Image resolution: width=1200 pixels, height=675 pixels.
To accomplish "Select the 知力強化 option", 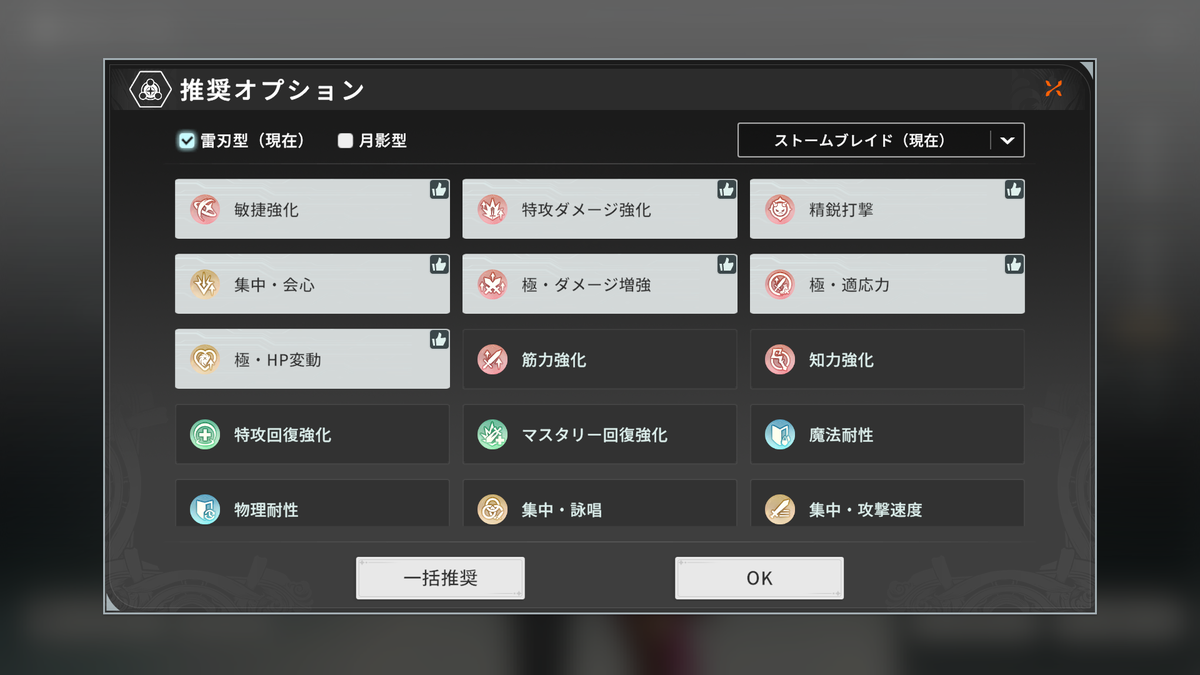I will coord(887,360).
